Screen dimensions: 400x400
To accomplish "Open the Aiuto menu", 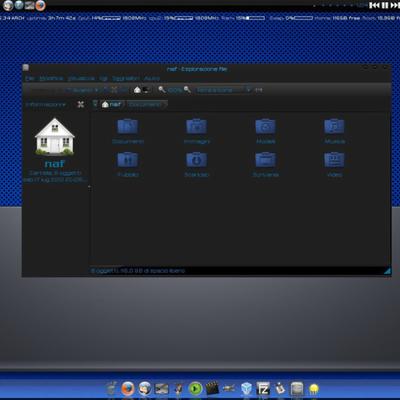I will pos(152,78).
